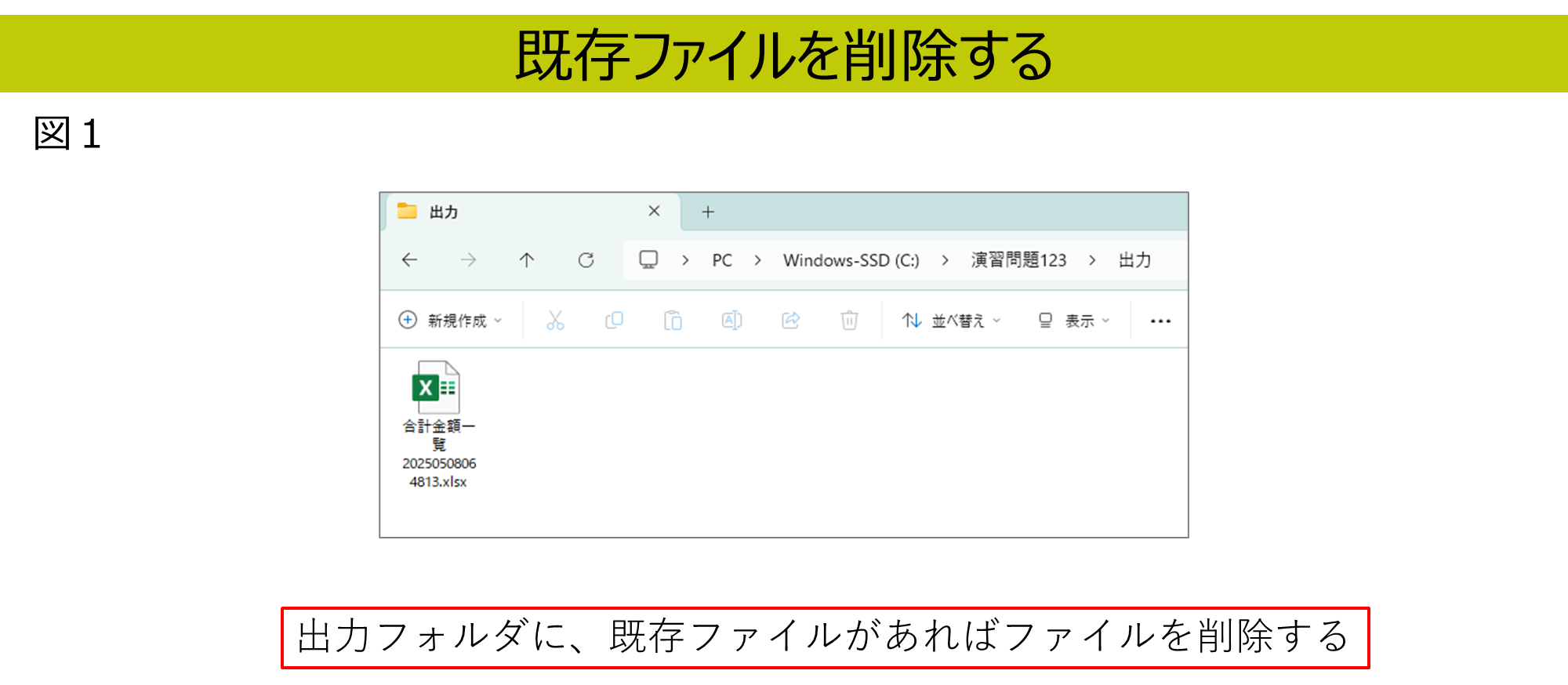Select the 合計金額一覧 Excel file
Image resolution: width=1568 pixels, height=685 pixels.
(437, 423)
